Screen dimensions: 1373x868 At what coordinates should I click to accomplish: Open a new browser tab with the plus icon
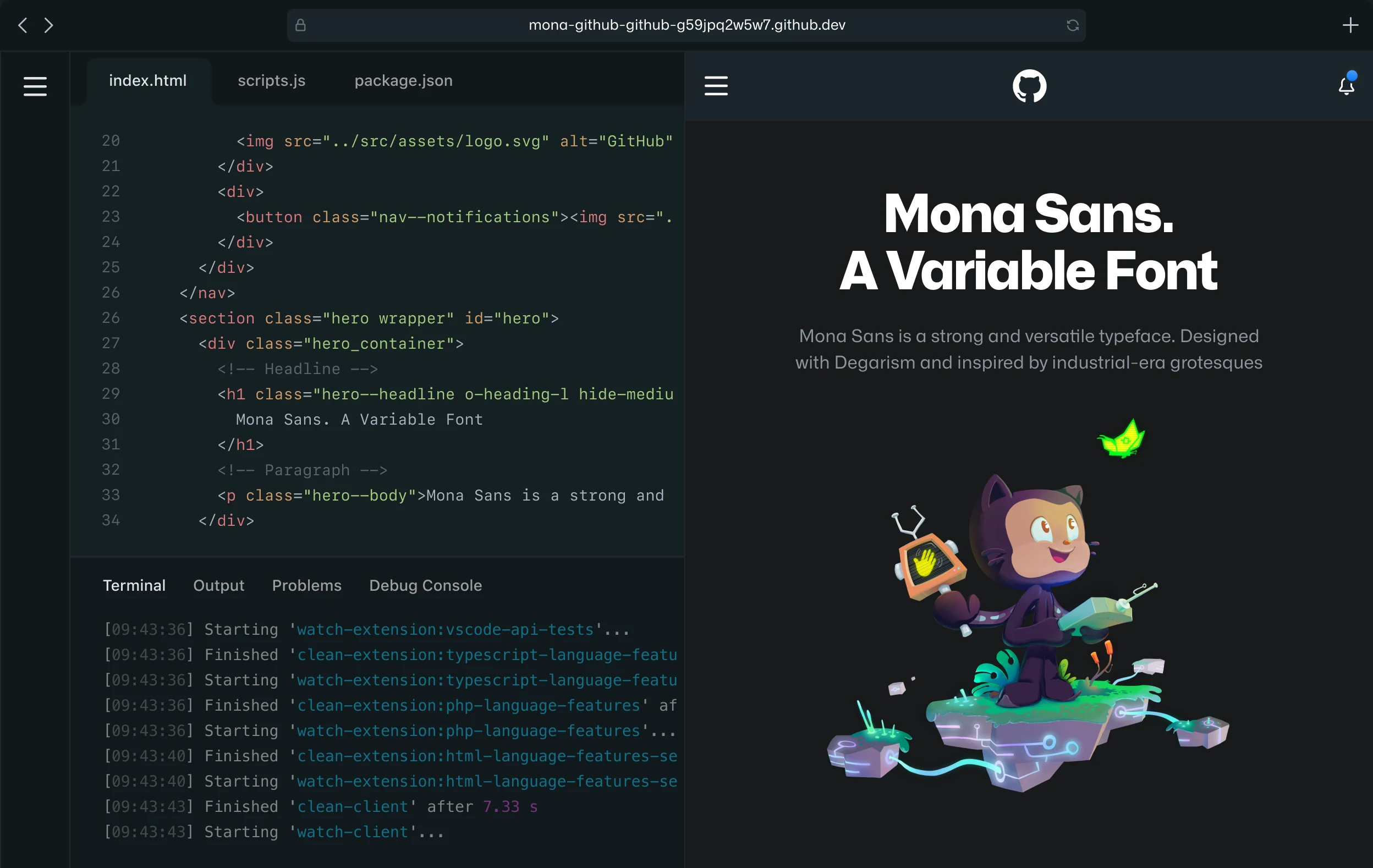1350,25
